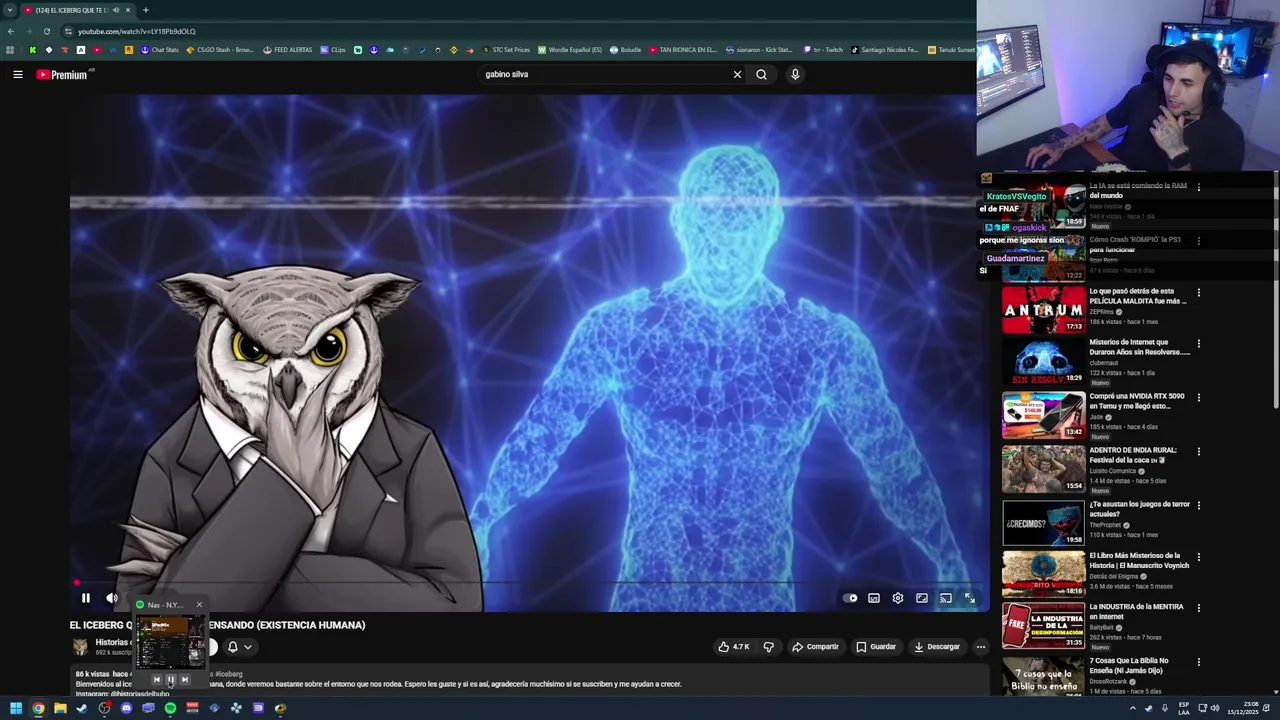The image size is (1280, 720).
Task: Open more options for the juegos de terror video
Action: 1199,506
